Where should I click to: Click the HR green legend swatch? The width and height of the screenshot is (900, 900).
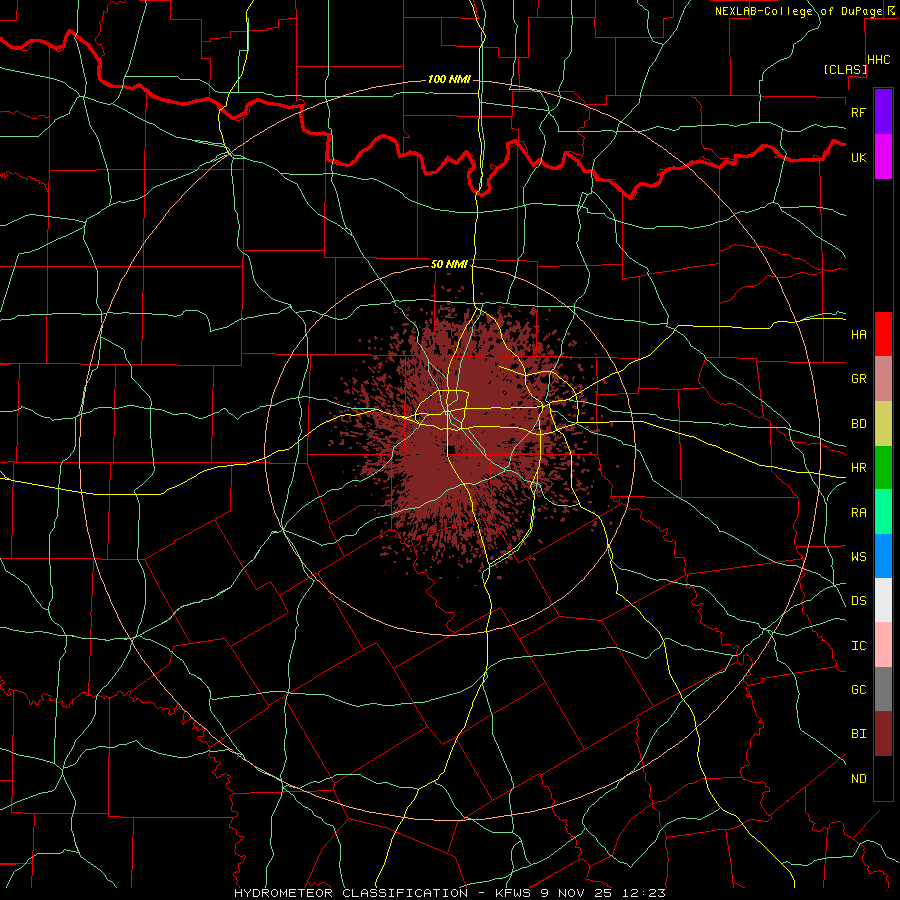[x=883, y=468]
